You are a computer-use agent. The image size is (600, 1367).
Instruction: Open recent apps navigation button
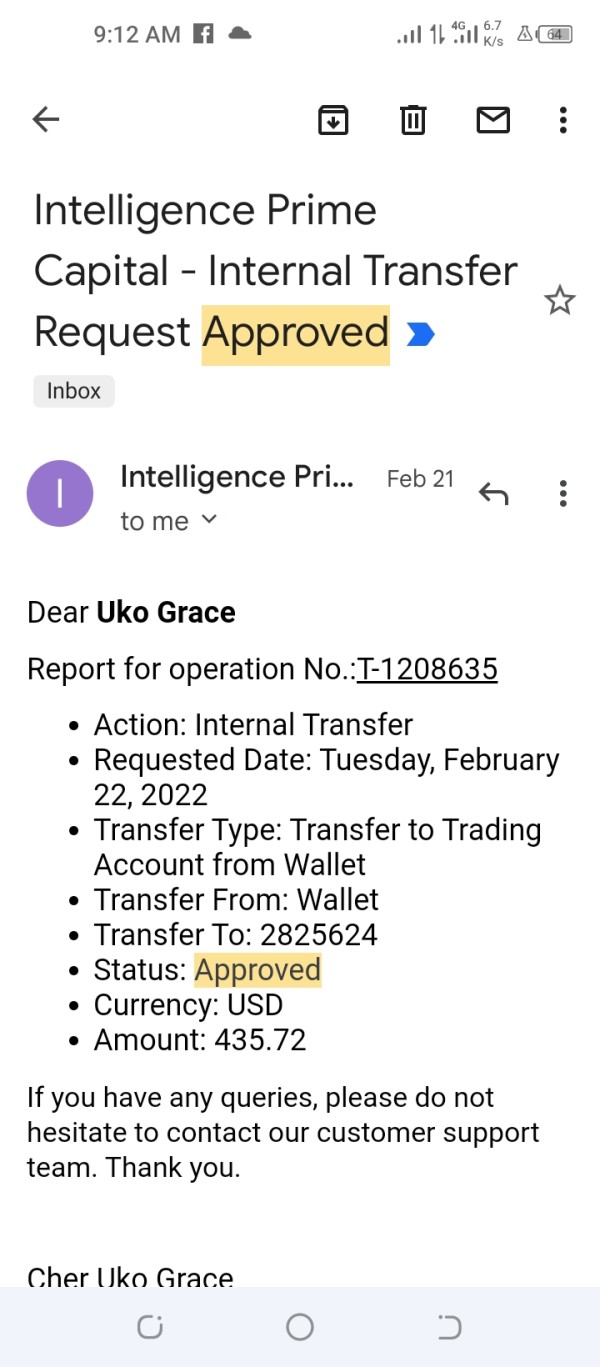[150, 1327]
